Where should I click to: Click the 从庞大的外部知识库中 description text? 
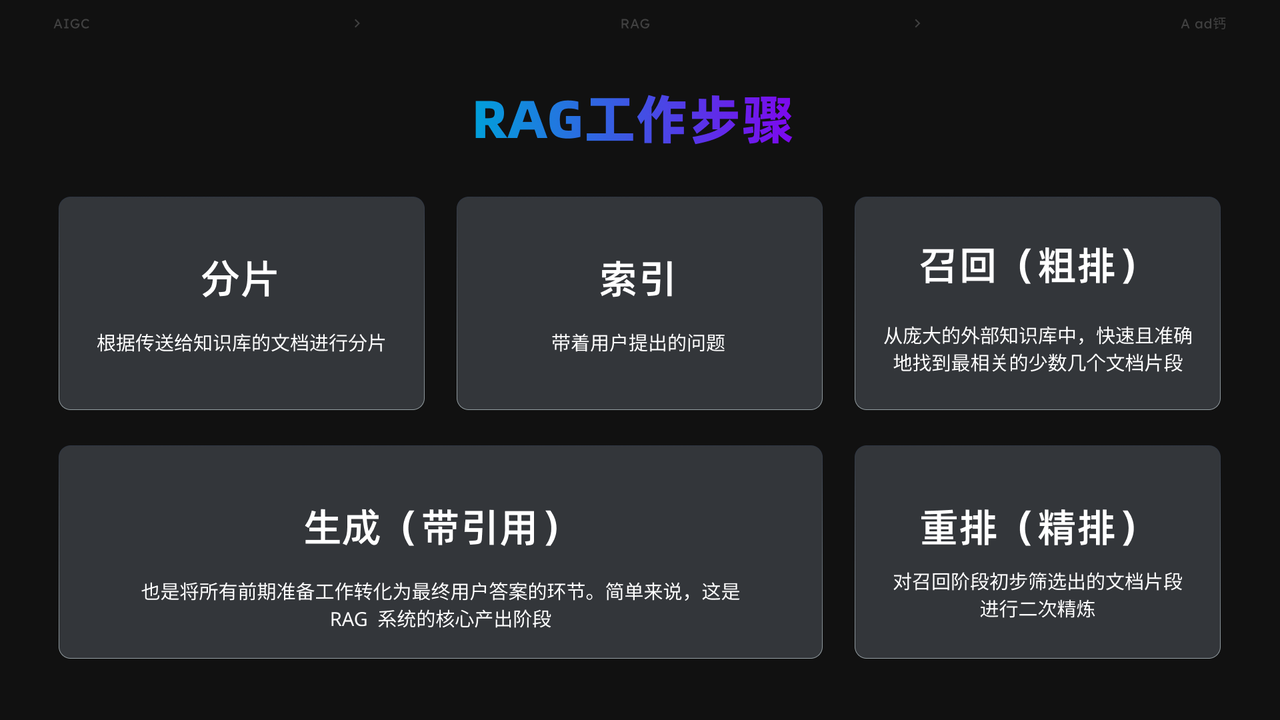point(1038,349)
